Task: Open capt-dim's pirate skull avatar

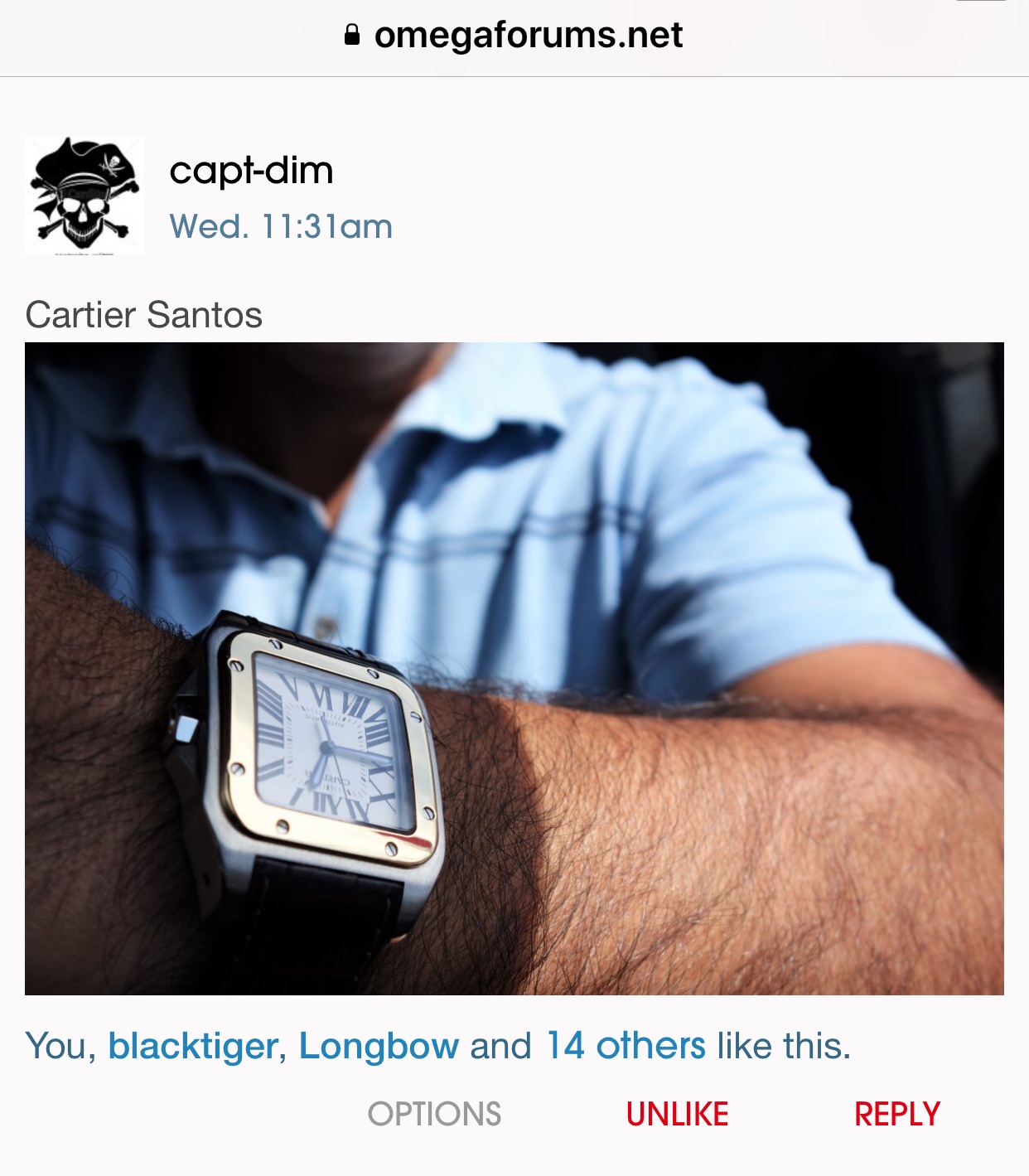Action: [x=85, y=196]
